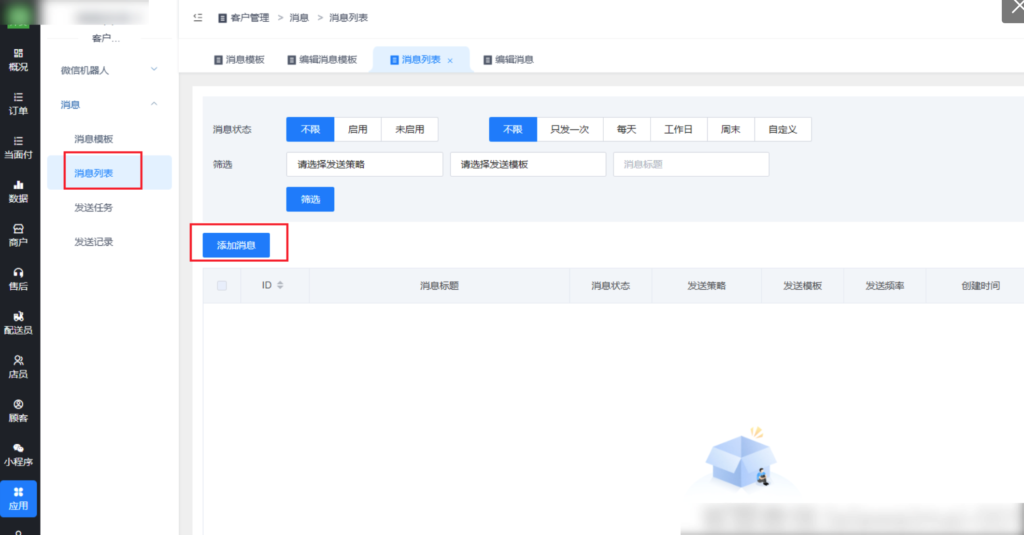Open 发送任务 in the side menu
Viewport: 1024px width, 535px height.
pyautogui.click(x=93, y=208)
